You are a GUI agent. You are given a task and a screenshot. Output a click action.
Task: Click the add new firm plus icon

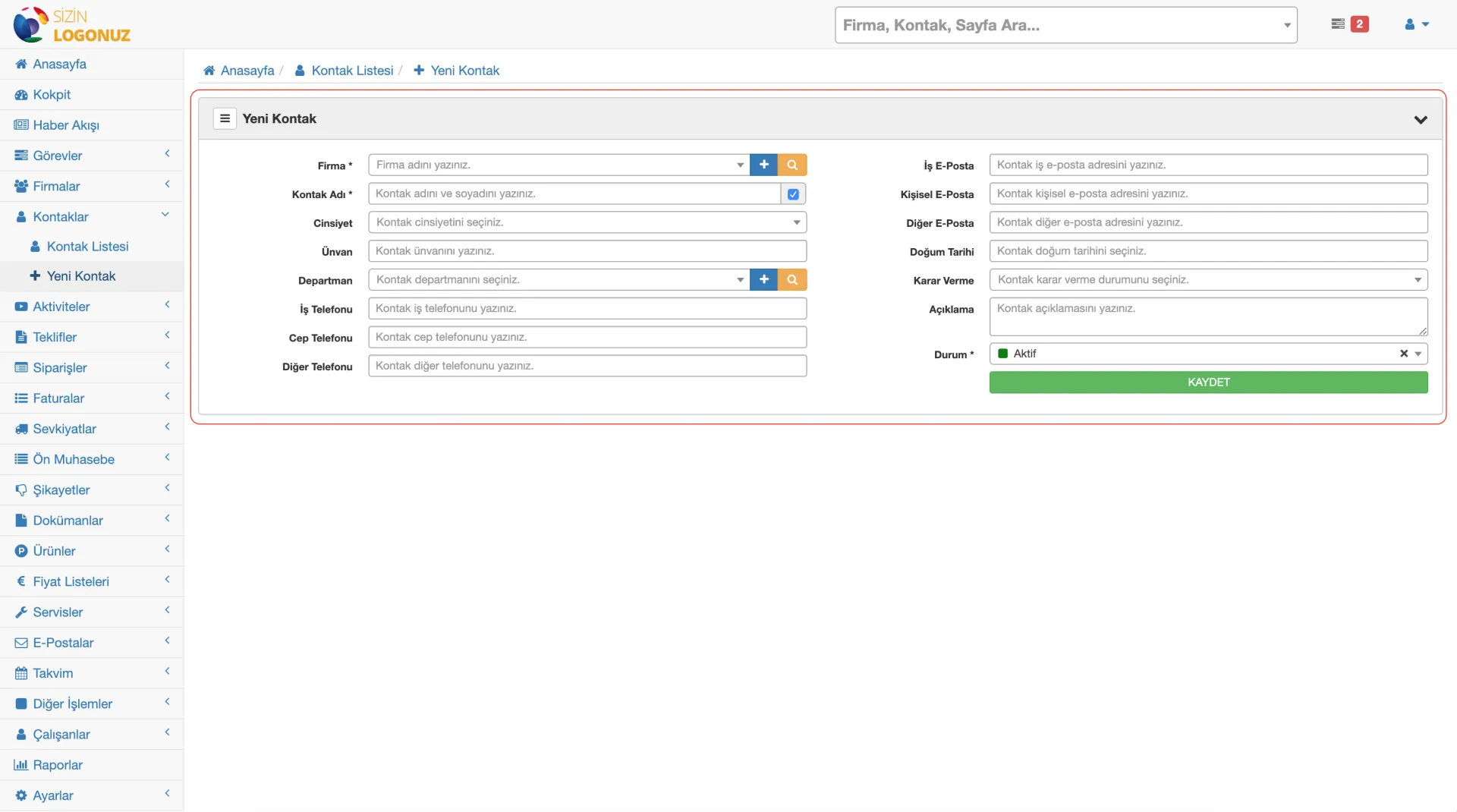pyautogui.click(x=763, y=165)
